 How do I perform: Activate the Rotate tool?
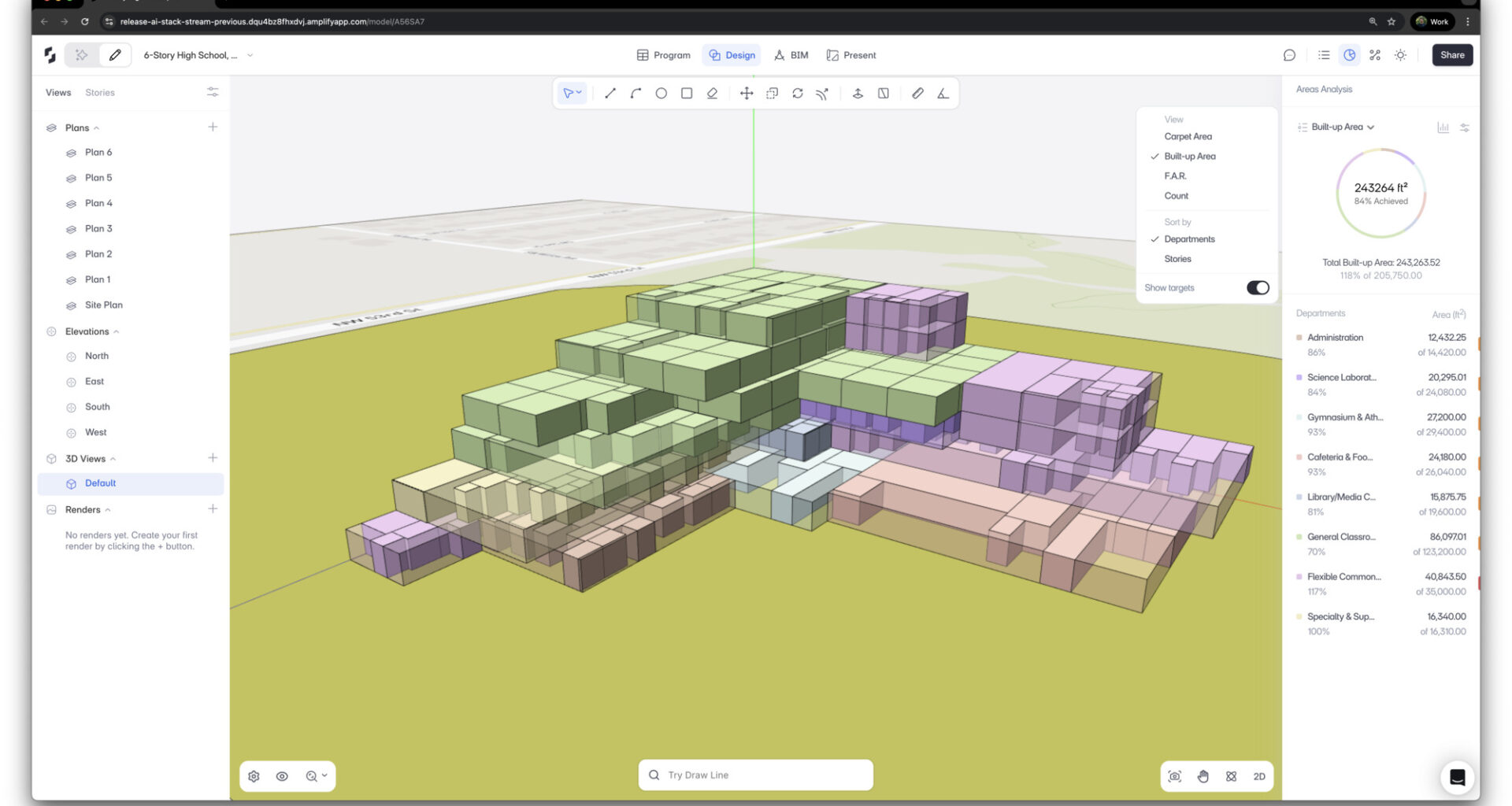coord(797,94)
